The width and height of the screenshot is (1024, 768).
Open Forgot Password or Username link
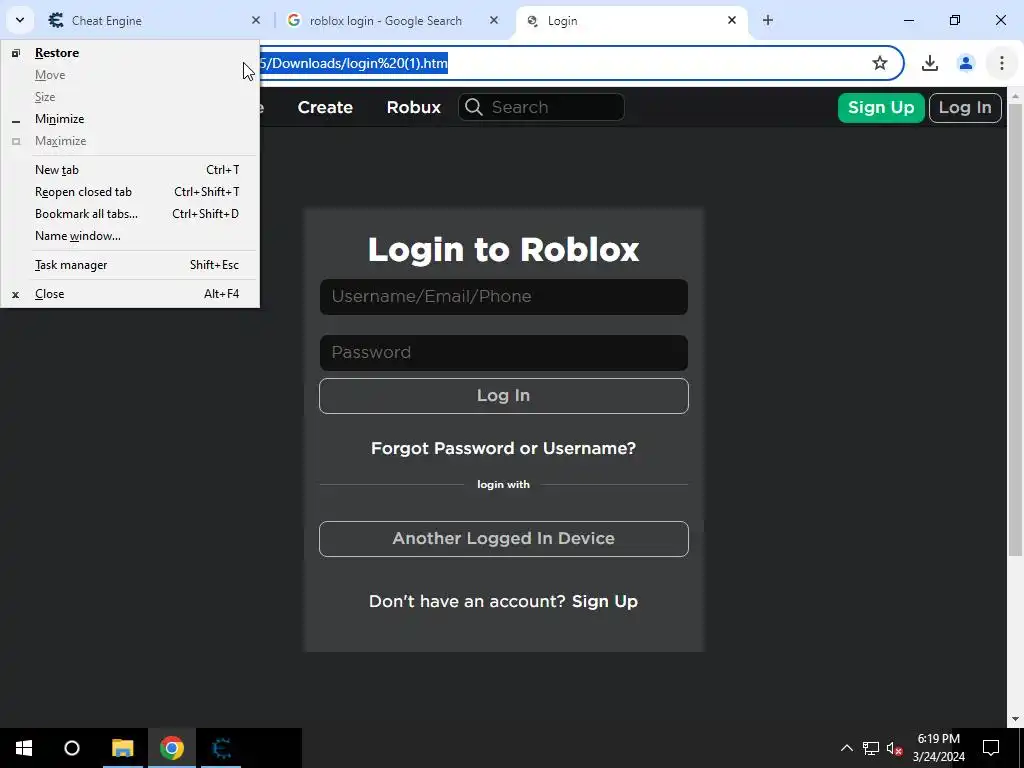(x=504, y=449)
